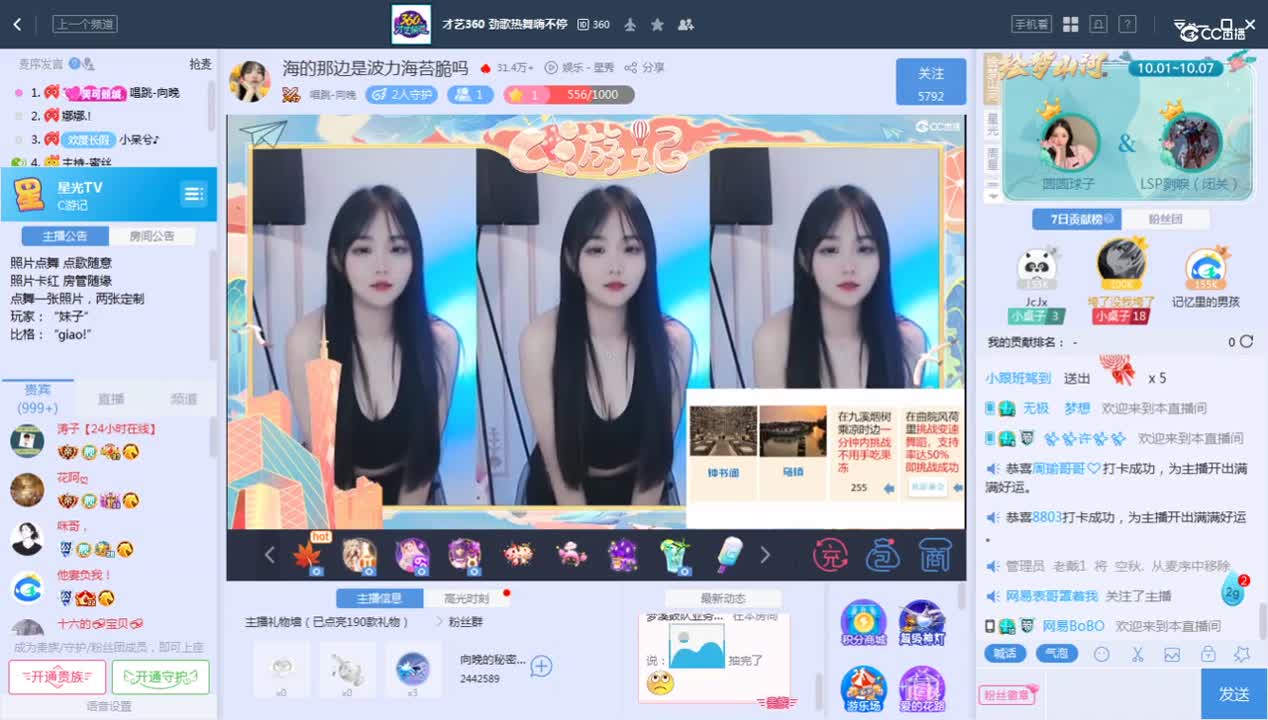Open the previous channel (上一个频道)
Viewport: 1268px width, 720px height.
tap(85, 24)
